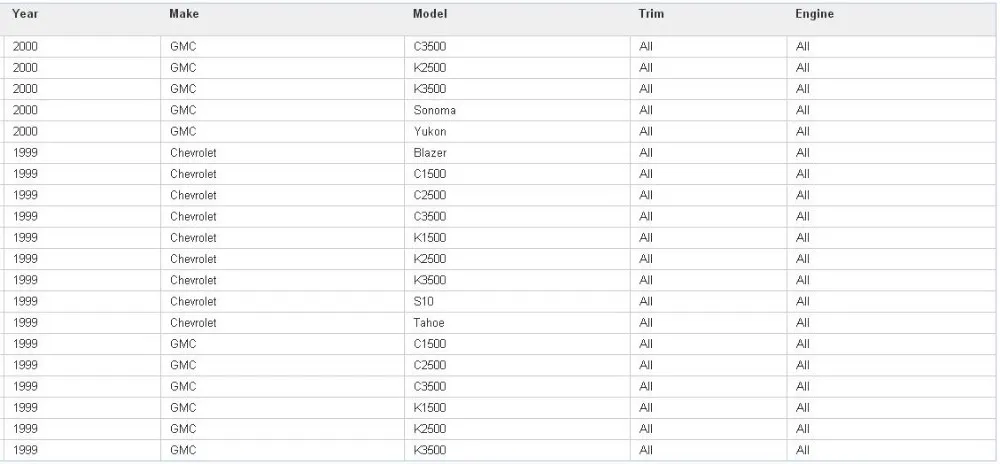Click the Trim 'All' cell in S10 row
This screenshot has width=1000, height=464.
coord(646,301)
